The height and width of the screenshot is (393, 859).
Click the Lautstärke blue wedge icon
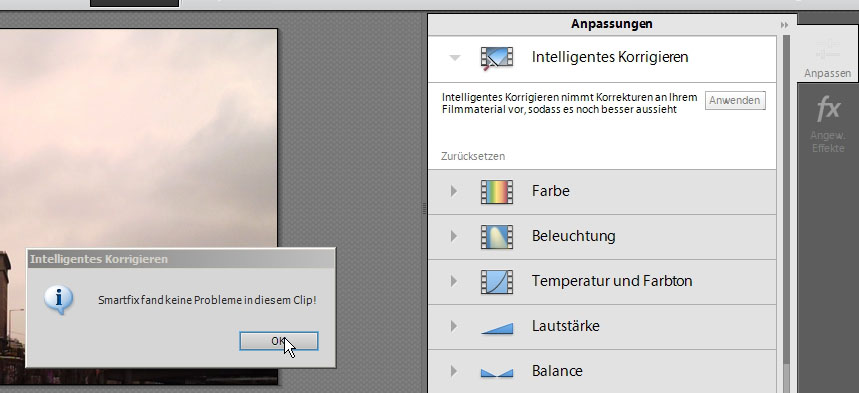pyautogui.click(x=497, y=328)
